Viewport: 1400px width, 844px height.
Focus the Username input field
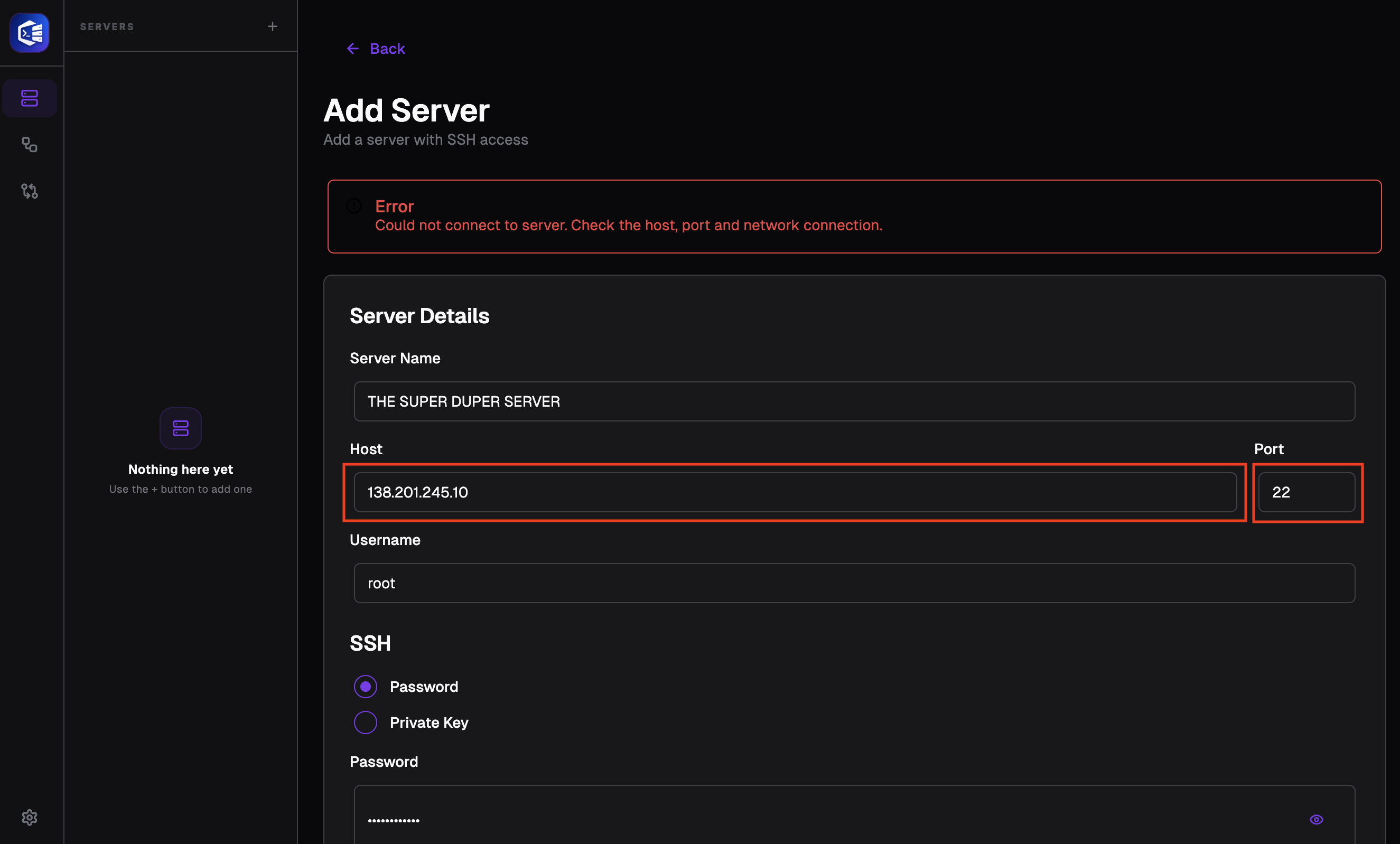coord(854,583)
